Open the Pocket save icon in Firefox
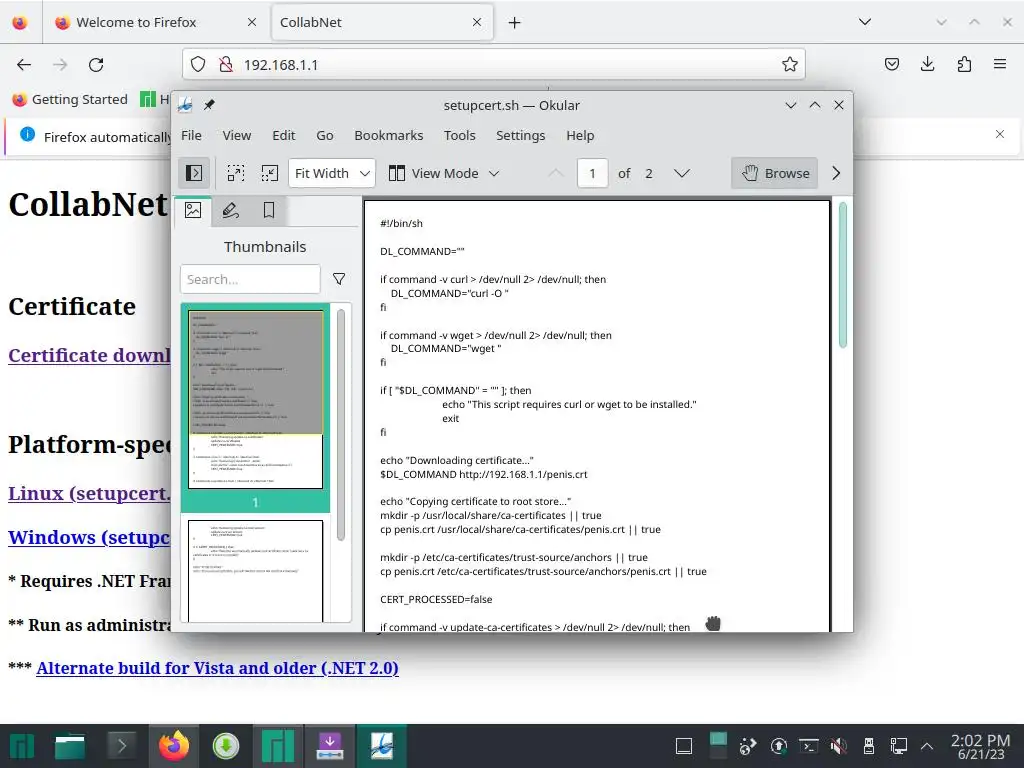This screenshot has height=768, width=1024. (x=891, y=64)
